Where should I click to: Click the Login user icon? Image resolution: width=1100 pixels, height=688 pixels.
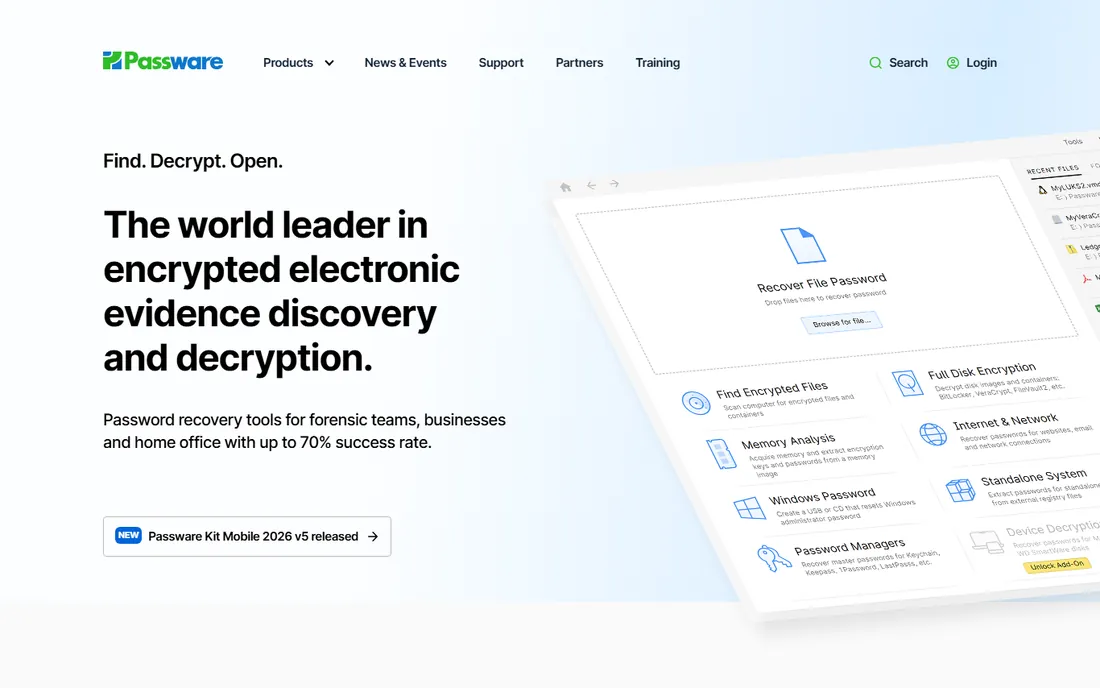coord(953,63)
